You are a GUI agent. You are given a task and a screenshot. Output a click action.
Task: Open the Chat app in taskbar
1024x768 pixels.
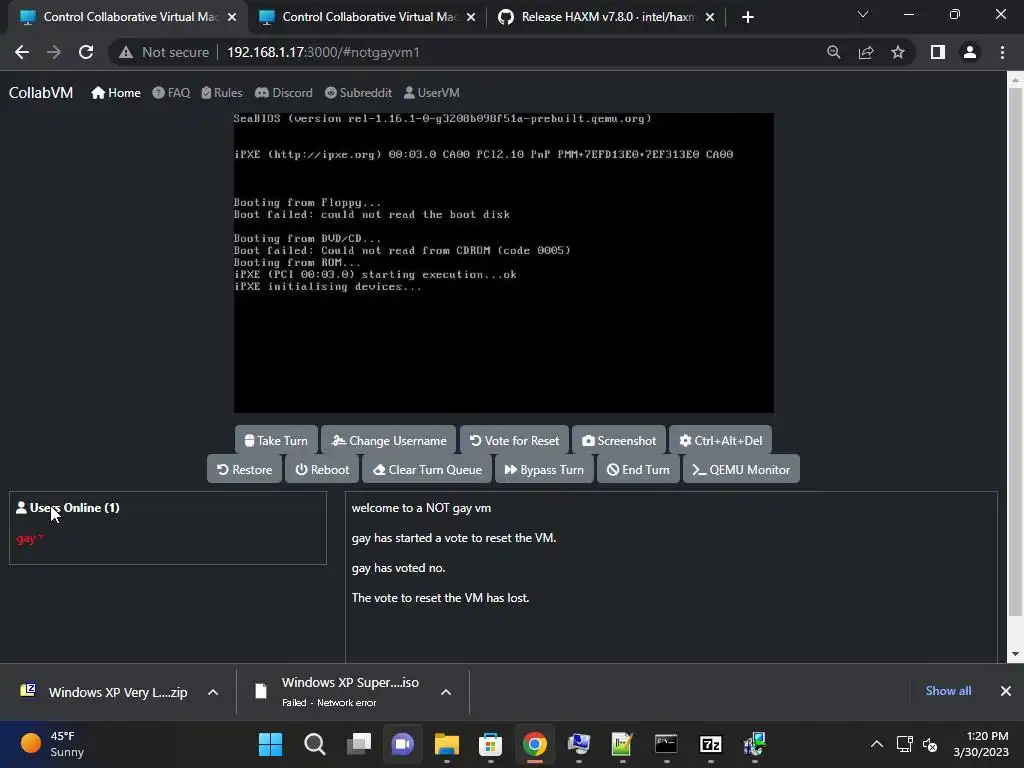[x=402, y=744]
